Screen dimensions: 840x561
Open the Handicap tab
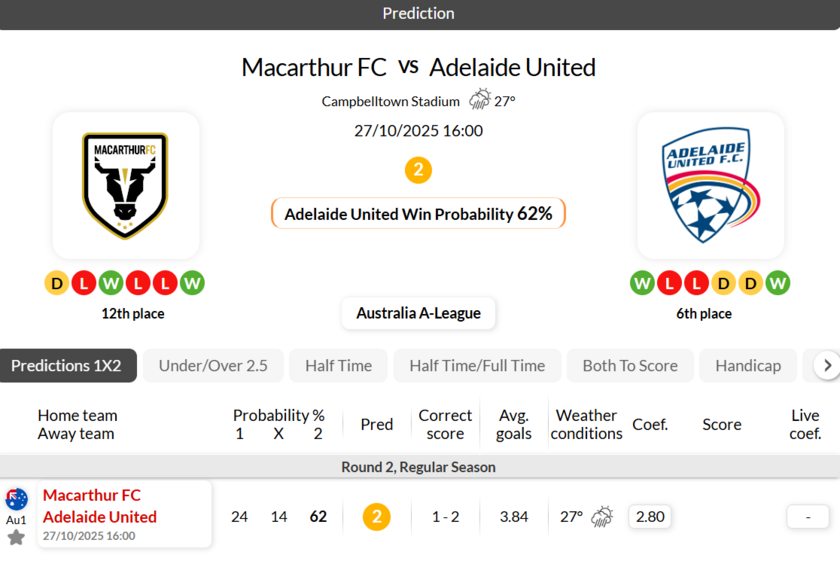748,366
